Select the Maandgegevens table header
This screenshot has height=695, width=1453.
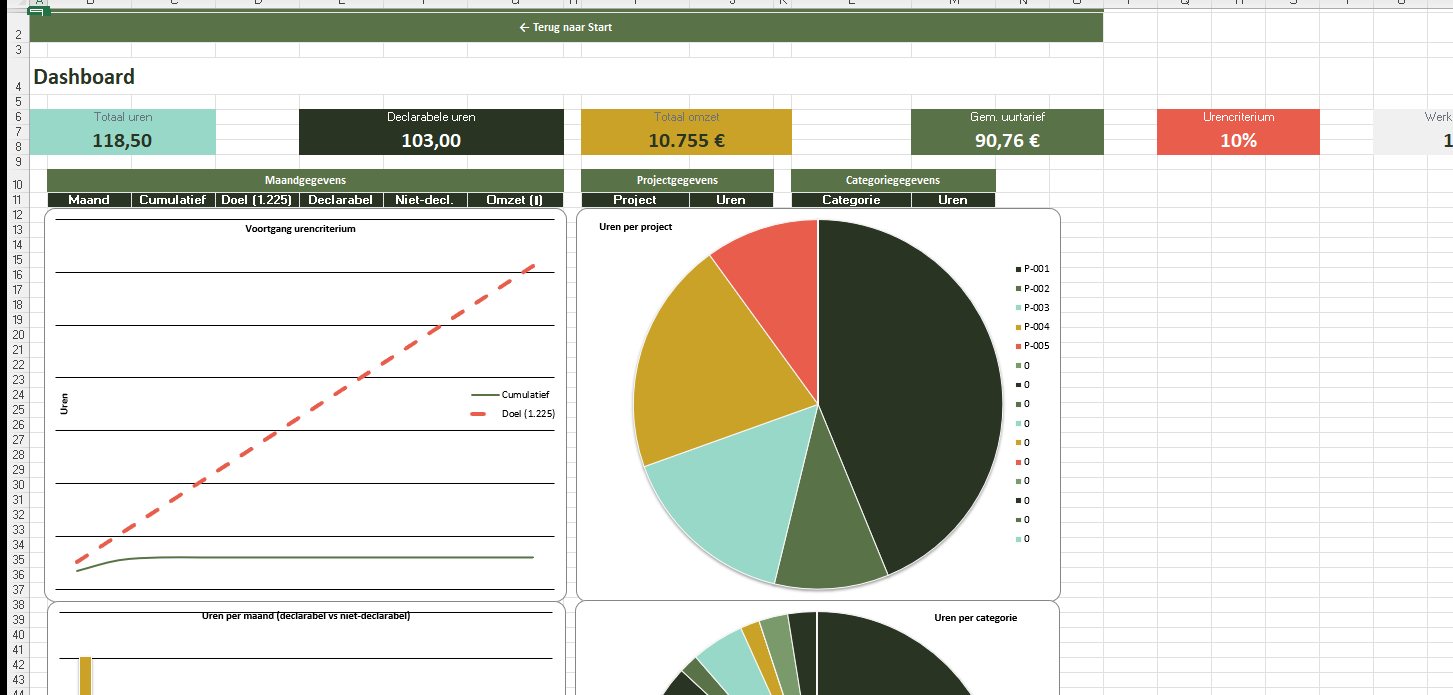pos(305,181)
